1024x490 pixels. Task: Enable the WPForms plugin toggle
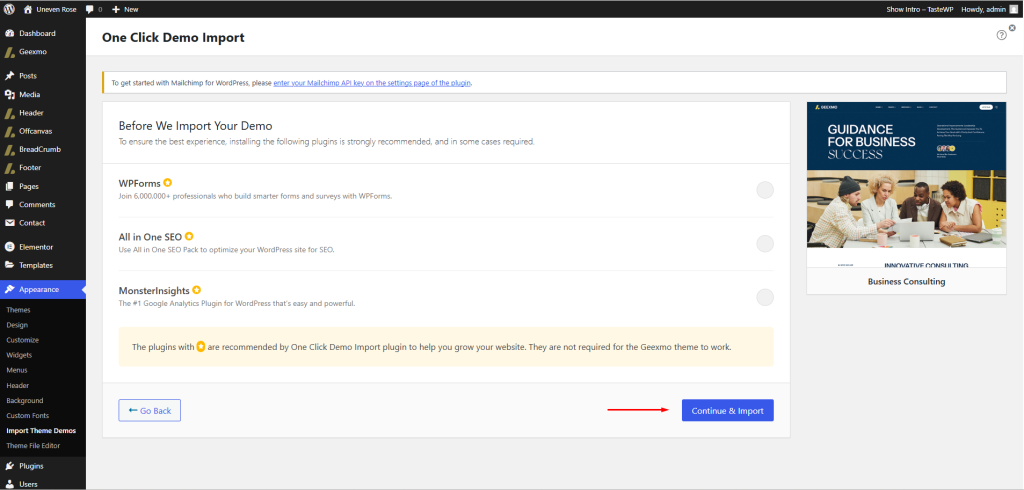coord(764,190)
